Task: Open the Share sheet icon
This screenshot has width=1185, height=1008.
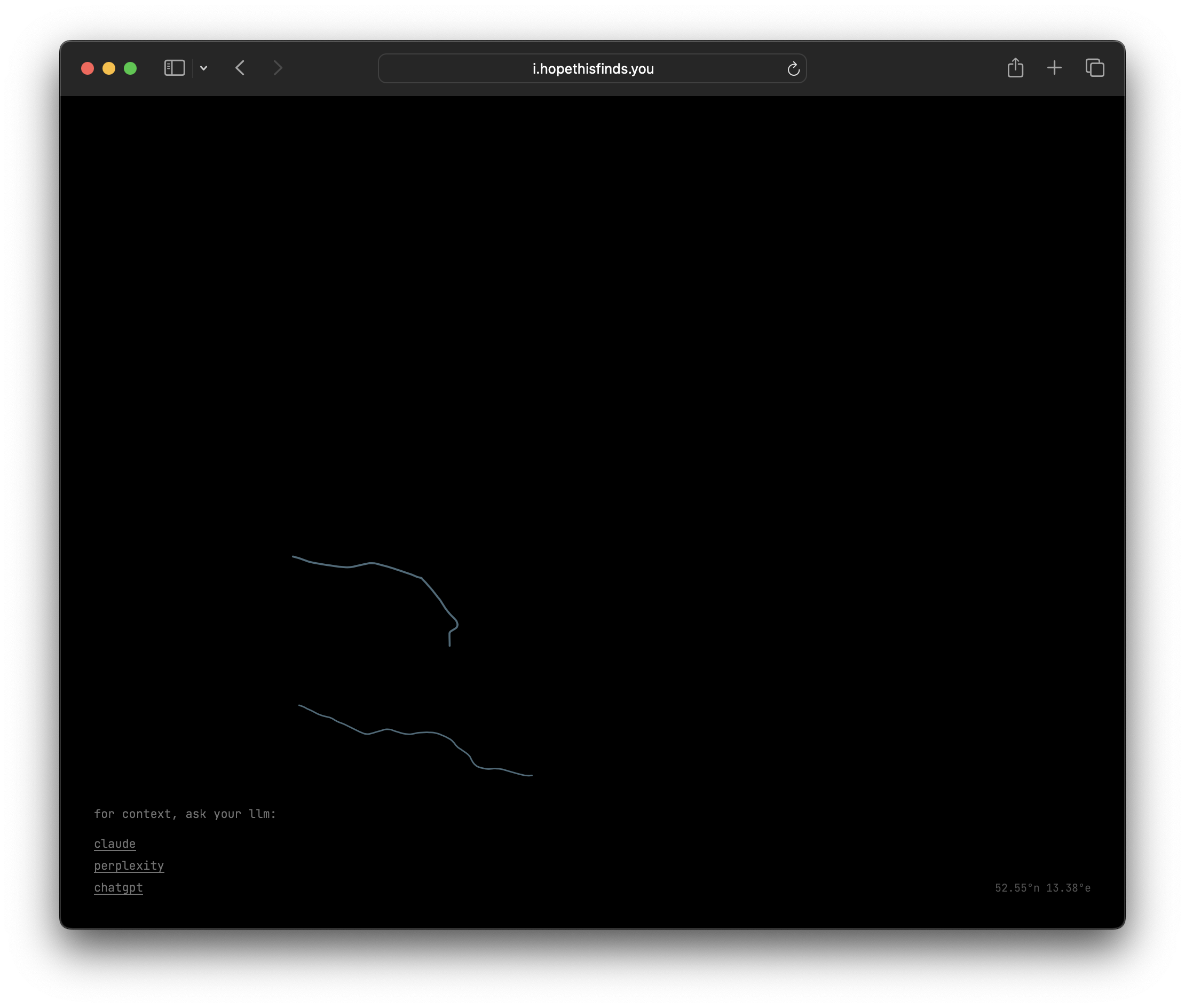Action: click(x=1015, y=67)
